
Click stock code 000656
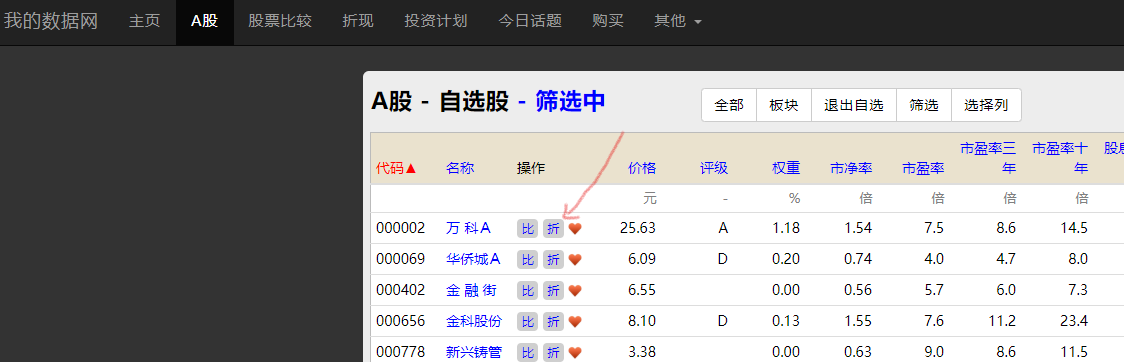[x=401, y=321]
